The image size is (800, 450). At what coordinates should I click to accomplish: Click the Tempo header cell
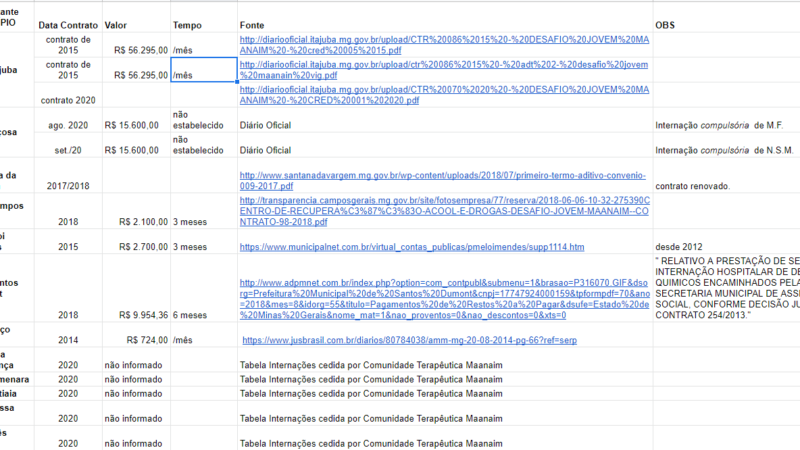204,22
